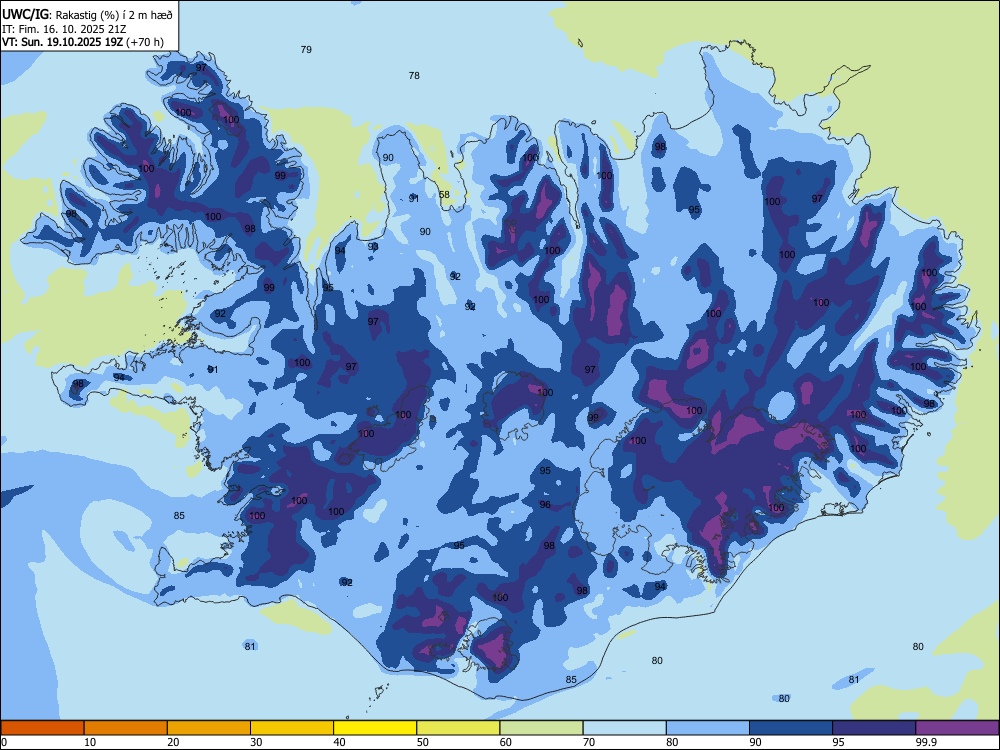Pick the indigo 95–99.9 legend segment

(x=874, y=728)
